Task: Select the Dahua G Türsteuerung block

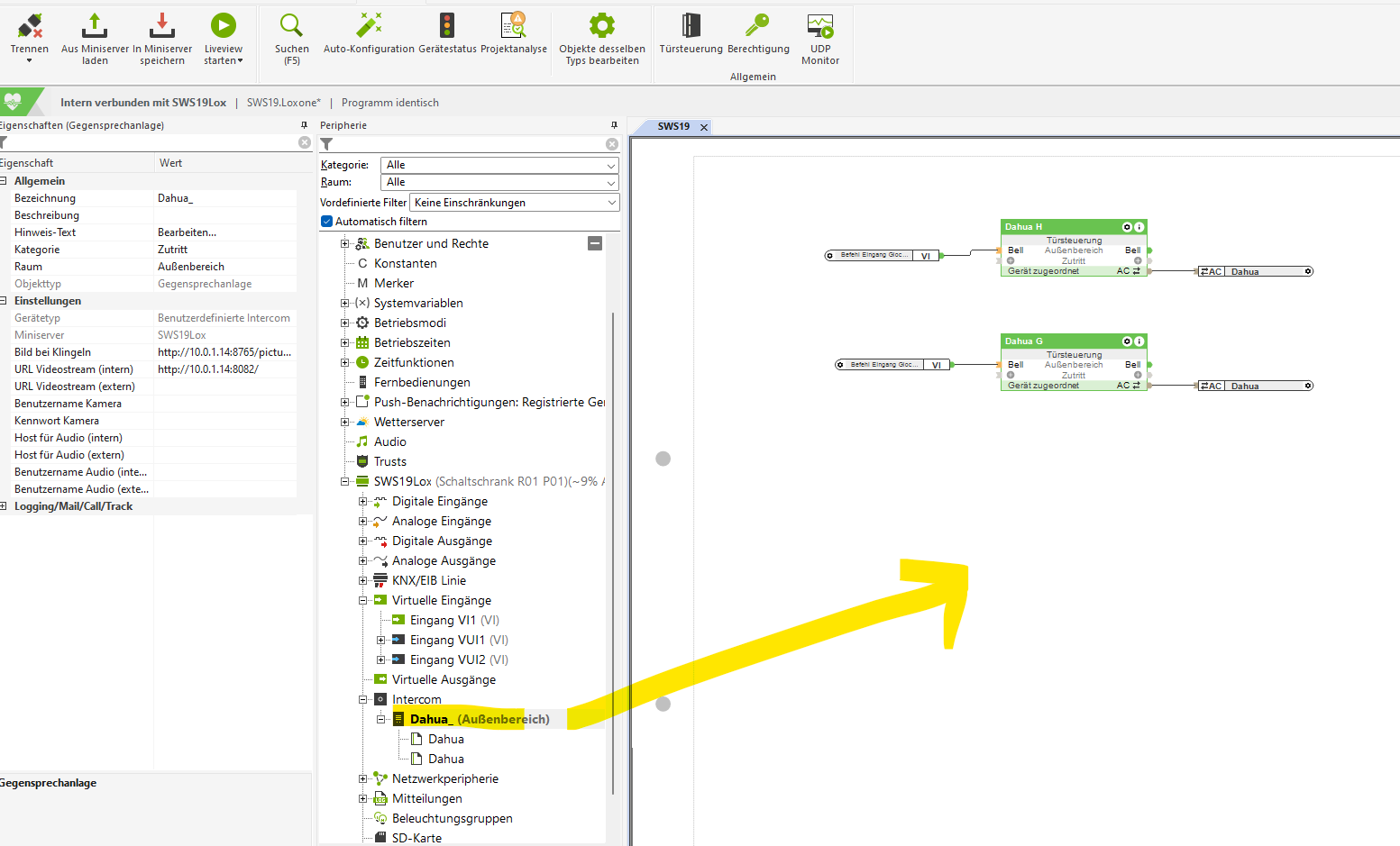Action: coord(1074,362)
